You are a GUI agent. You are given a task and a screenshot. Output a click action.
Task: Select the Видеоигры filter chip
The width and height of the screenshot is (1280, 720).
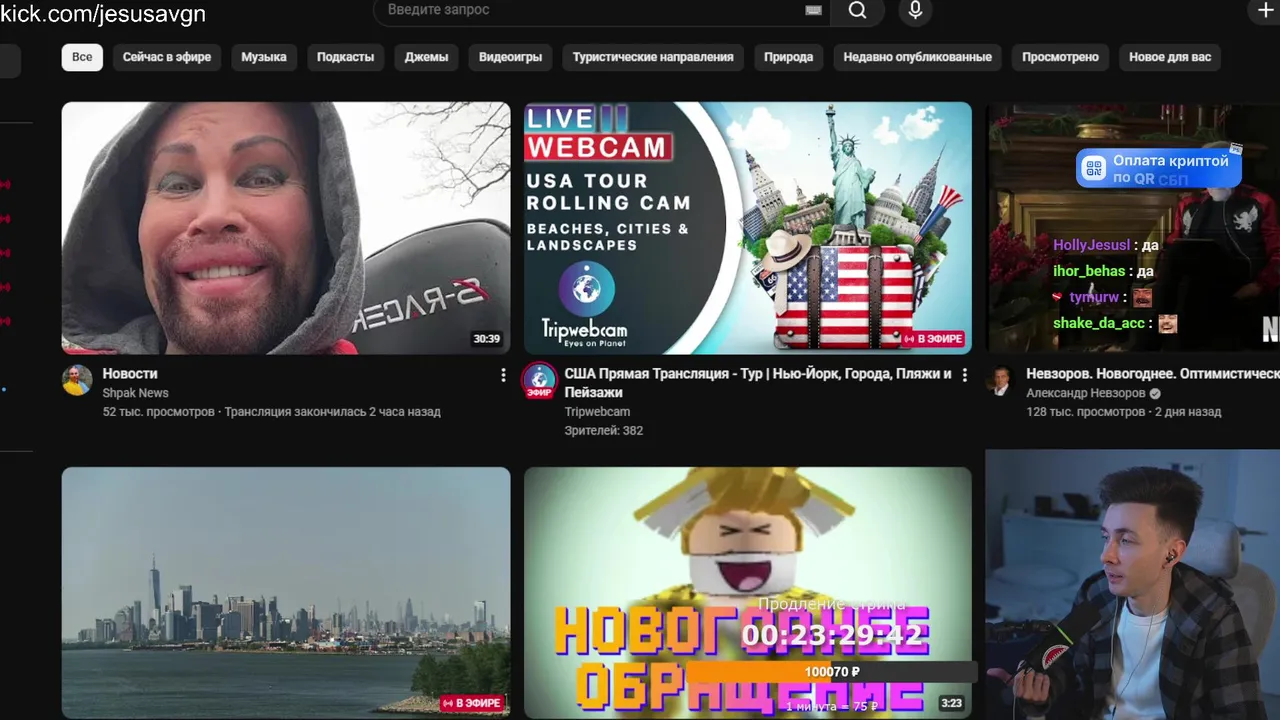click(x=510, y=57)
